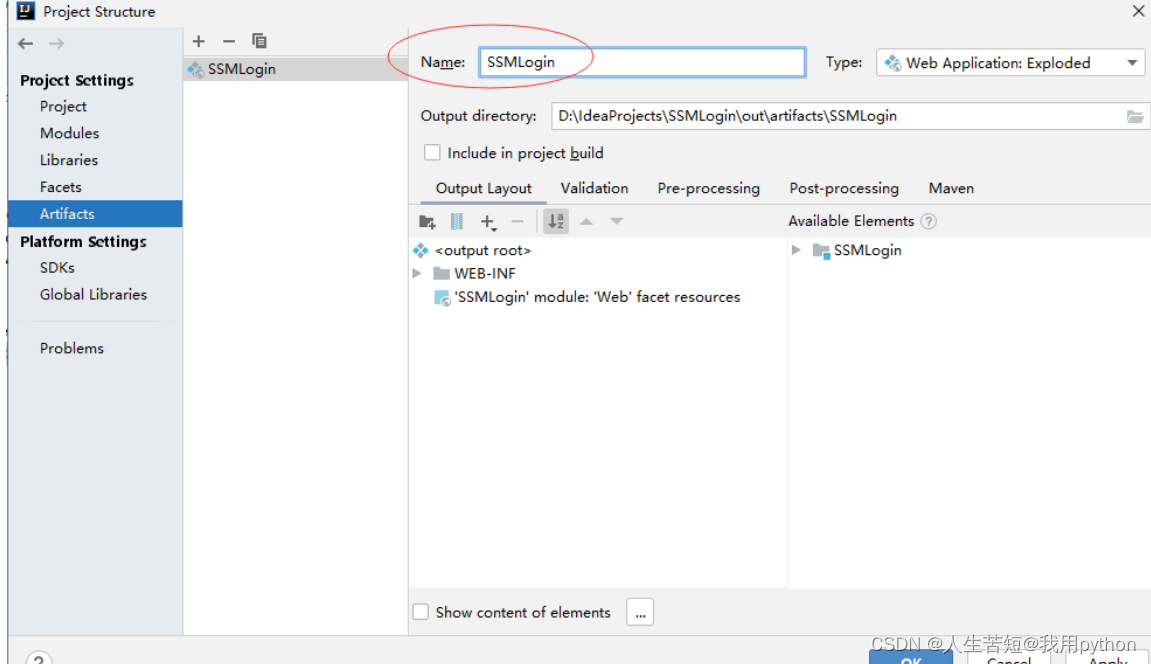This screenshot has width=1151, height=664.
Task: Create archive in output layout
Action: (x=457, y=222)
